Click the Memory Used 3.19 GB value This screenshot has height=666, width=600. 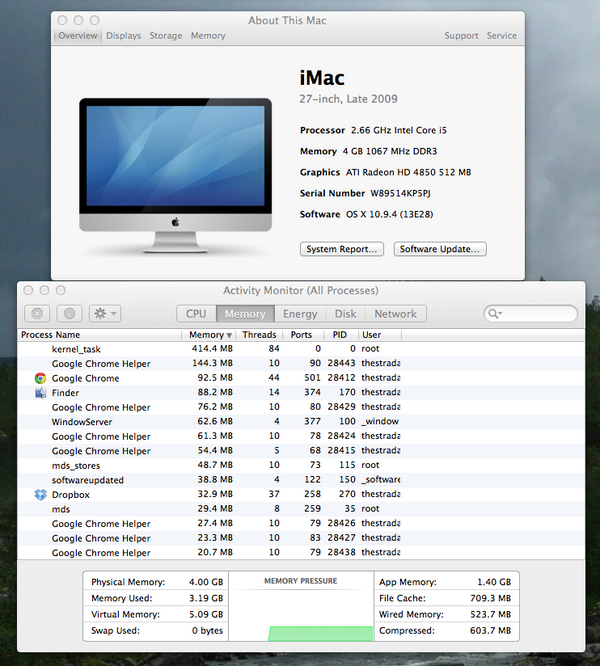pos(206,598)
